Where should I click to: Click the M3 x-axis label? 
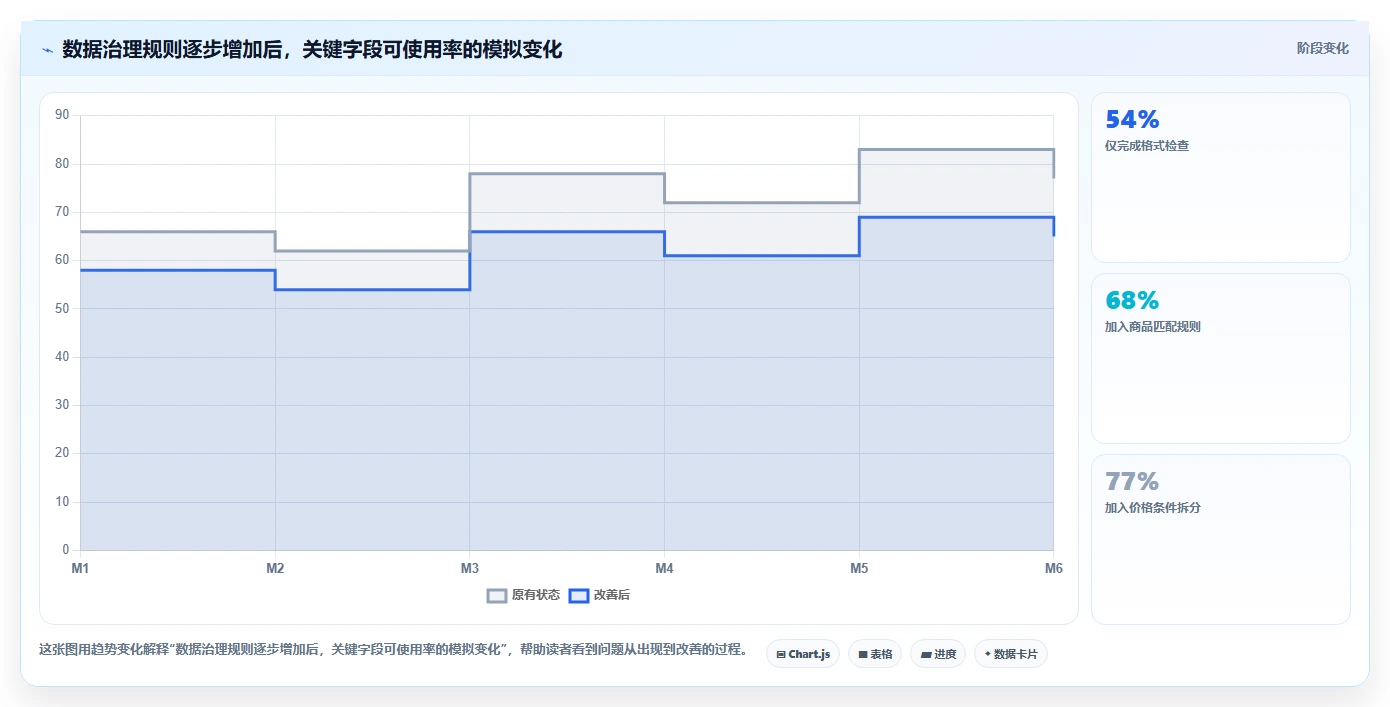click(x=470, y=568)
